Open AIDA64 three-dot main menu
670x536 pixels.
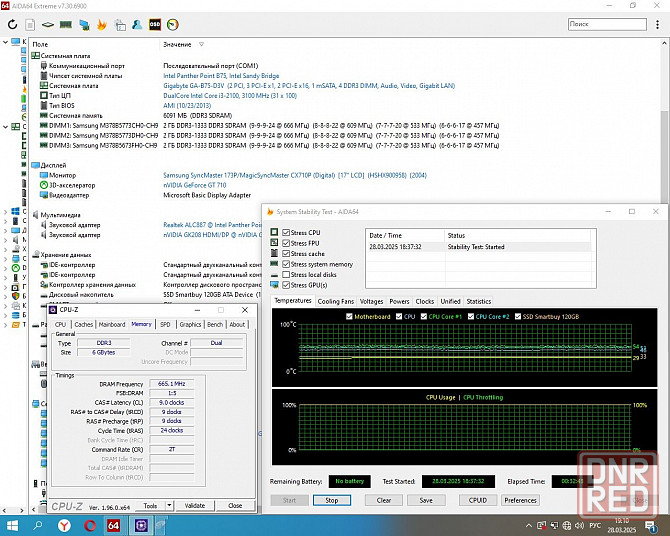coord(657,24)
